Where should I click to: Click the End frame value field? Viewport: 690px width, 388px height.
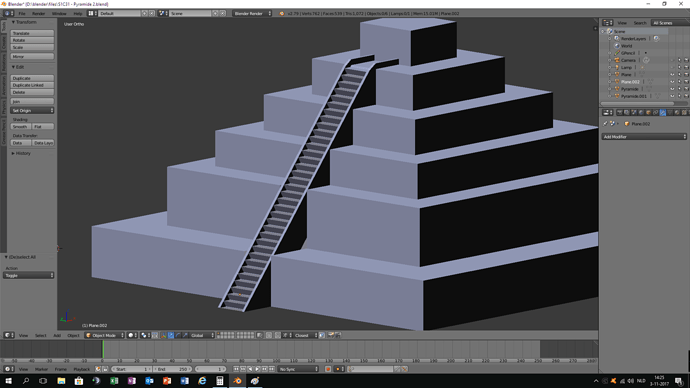pos(173,369)
